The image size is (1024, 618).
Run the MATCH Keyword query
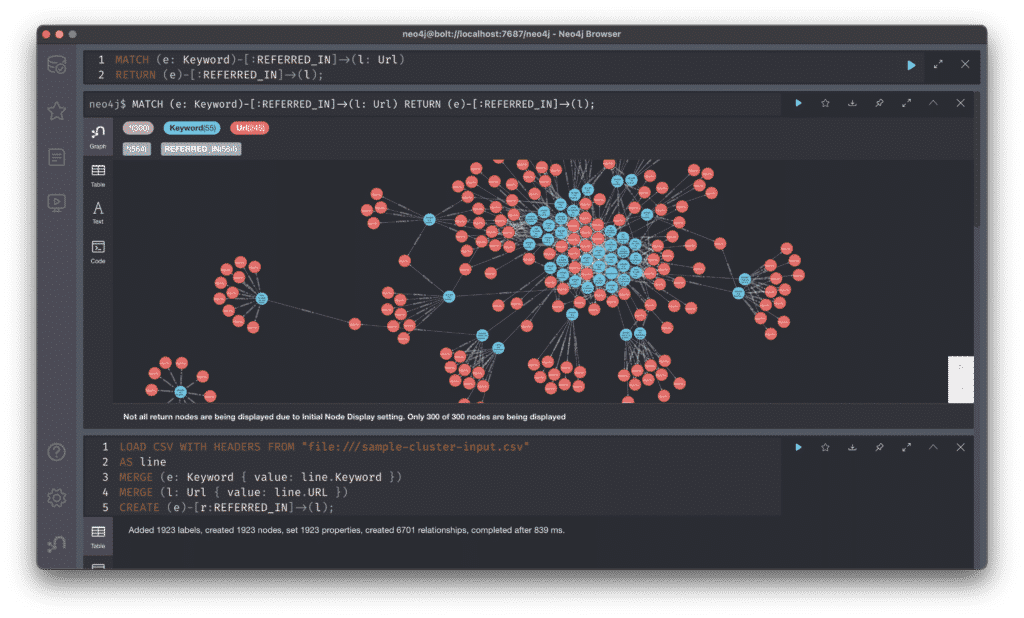pos(910,64)
